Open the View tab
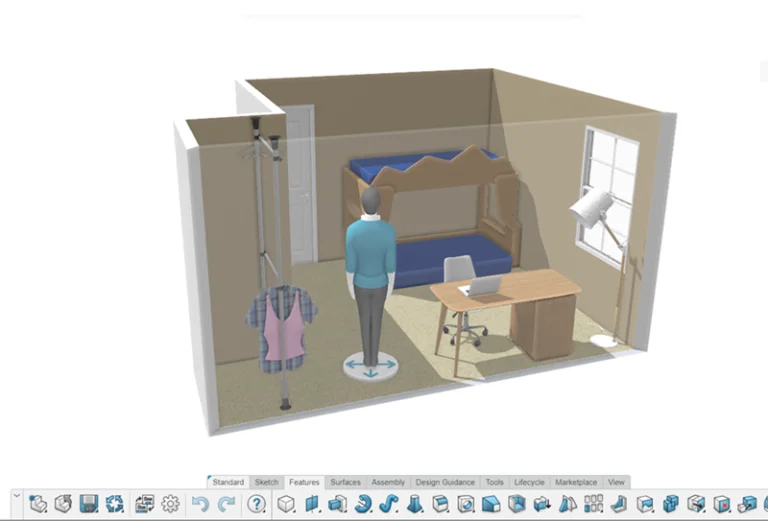768x521 pixels. click(x=616, y=482)
